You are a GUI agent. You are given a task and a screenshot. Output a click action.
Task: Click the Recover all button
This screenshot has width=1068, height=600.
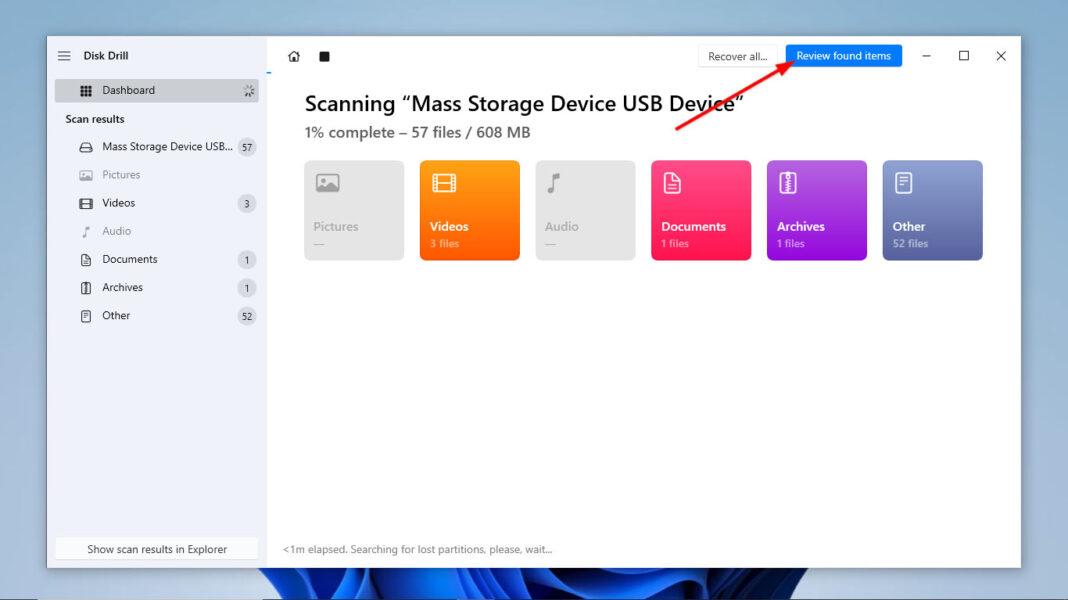pyautogui.click(x=737, y=56)
